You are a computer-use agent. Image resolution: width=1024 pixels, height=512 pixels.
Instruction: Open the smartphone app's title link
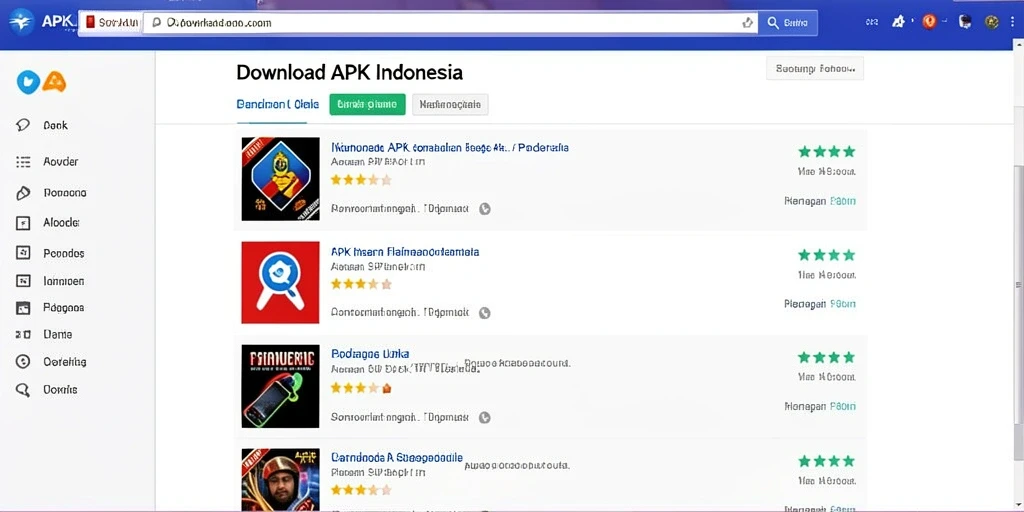[370, 354]
